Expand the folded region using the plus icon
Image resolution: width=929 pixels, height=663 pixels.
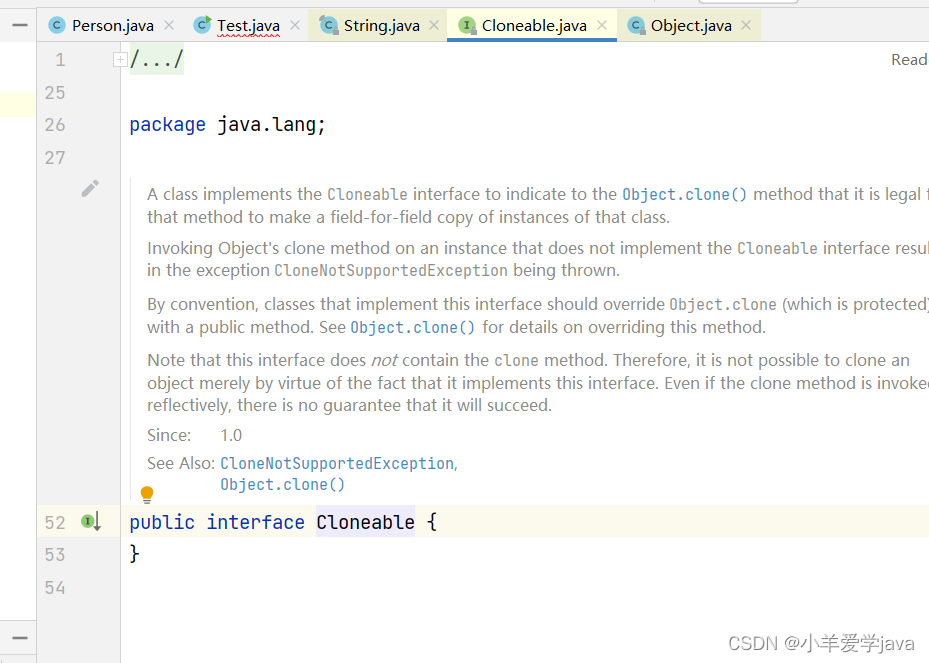(x=120, y=59)
